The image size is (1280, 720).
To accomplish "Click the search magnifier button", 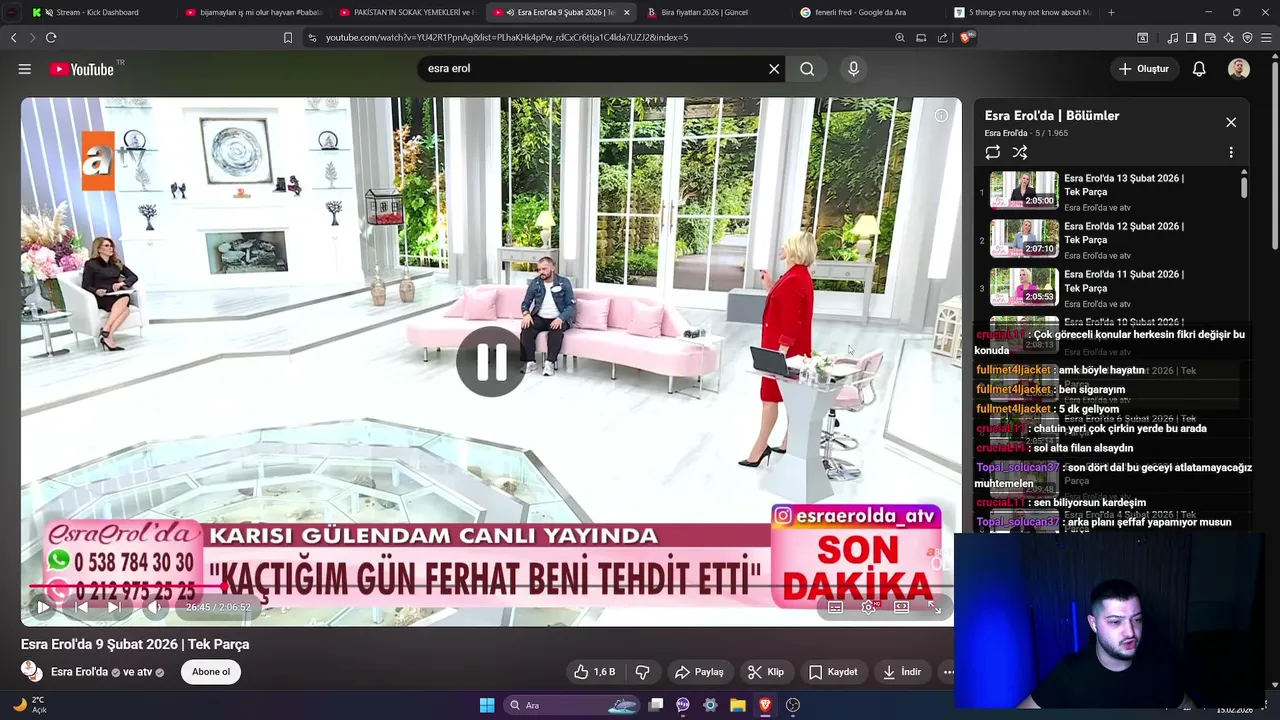I will tap(807, 69).
